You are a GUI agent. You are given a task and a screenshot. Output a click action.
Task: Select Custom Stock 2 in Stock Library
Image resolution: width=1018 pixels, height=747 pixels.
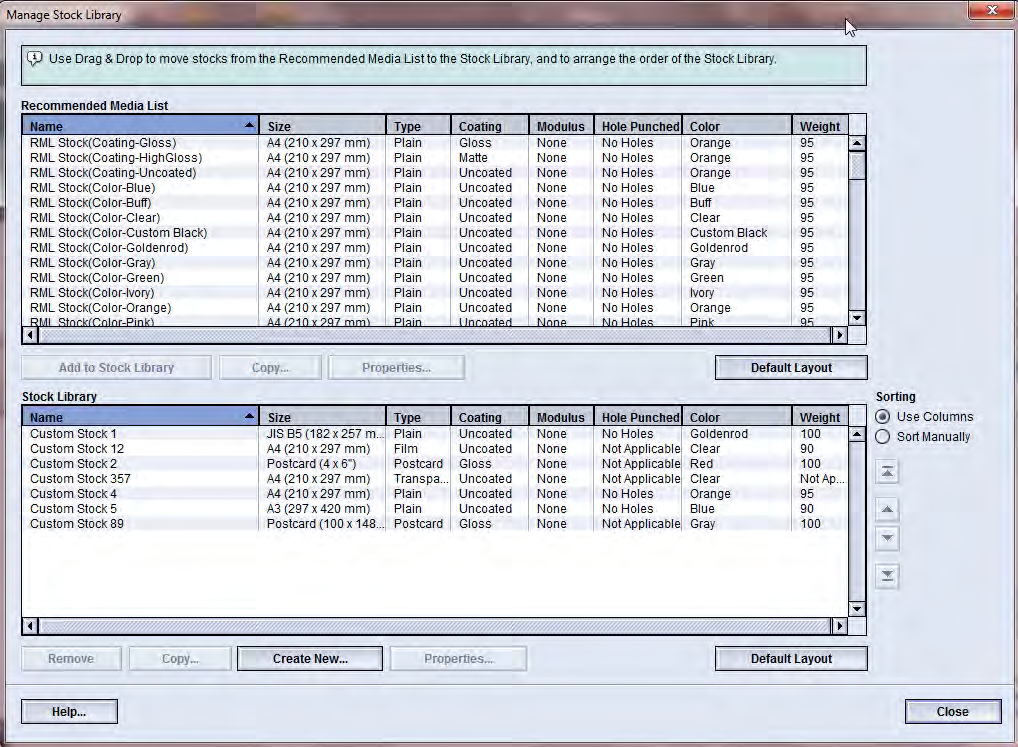(435, 463)
